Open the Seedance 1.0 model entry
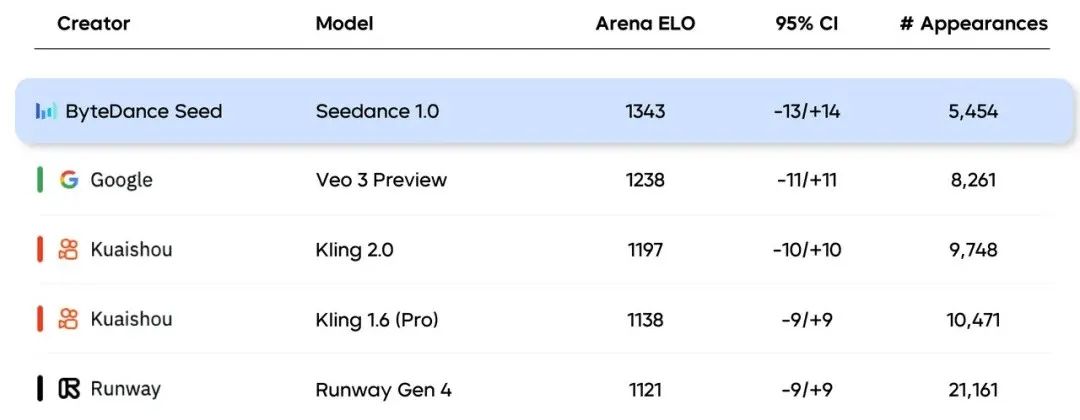 pyautogui.click(x=377, y=111)
